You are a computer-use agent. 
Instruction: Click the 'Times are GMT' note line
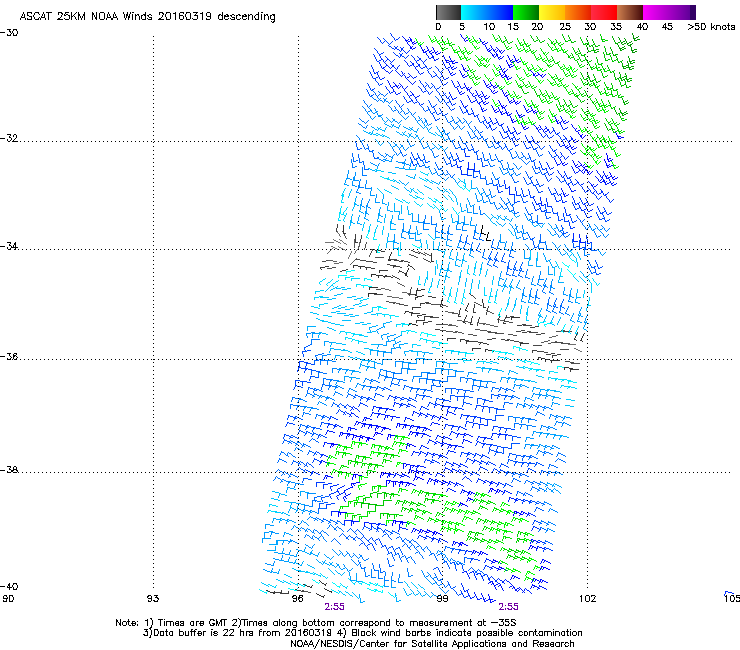pyautogui.click(x=316, y=623)
